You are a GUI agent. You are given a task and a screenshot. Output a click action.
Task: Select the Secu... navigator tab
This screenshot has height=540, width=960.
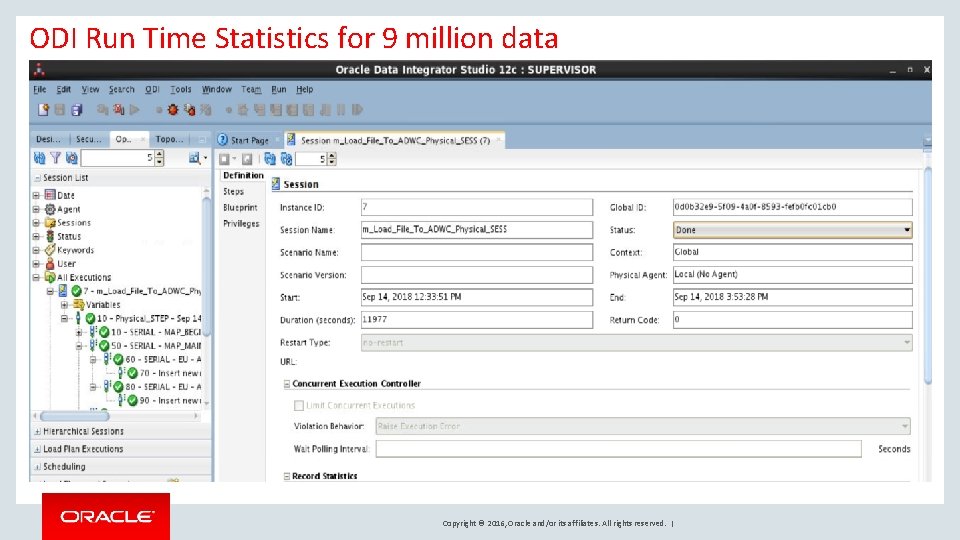point(89,139)
